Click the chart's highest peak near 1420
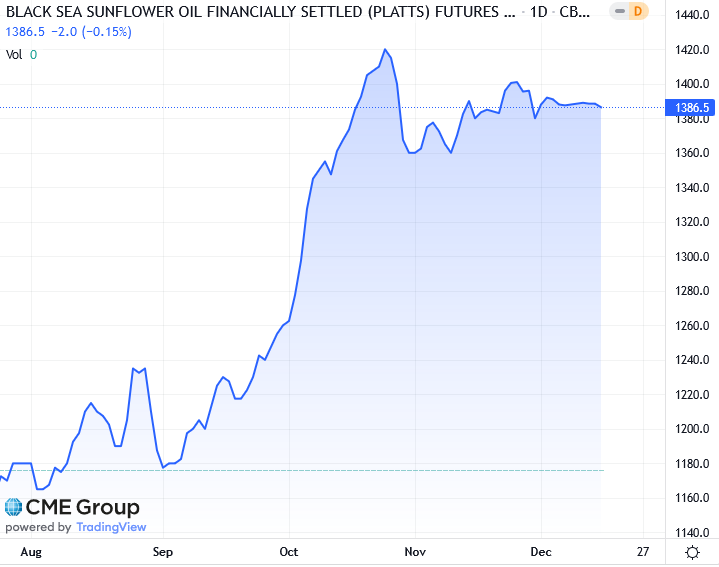Image resolution: width=719 pixels, height=567 pixels. click(x=385, y=49)
